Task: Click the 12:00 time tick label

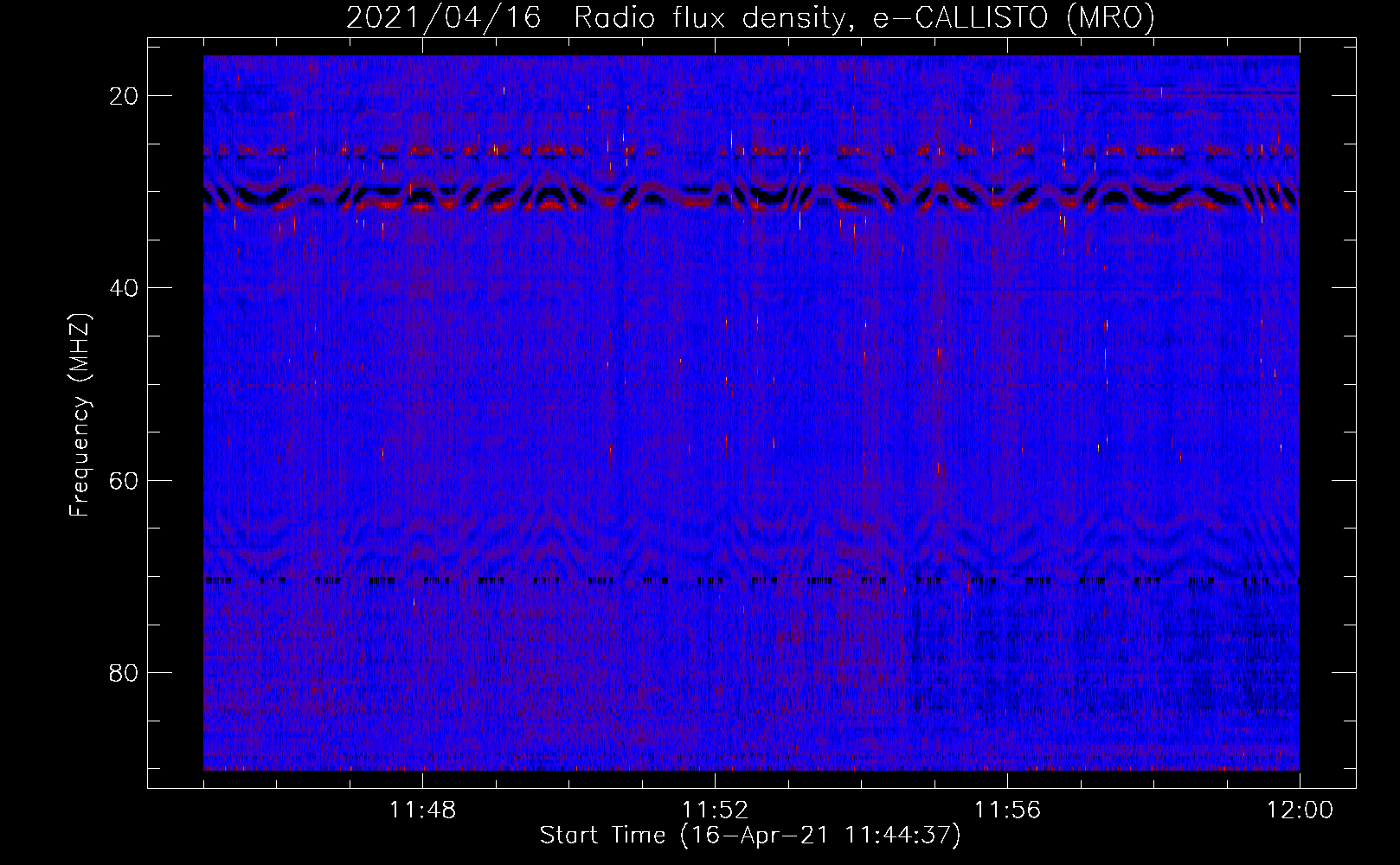Action: (x=1300, y=811)
